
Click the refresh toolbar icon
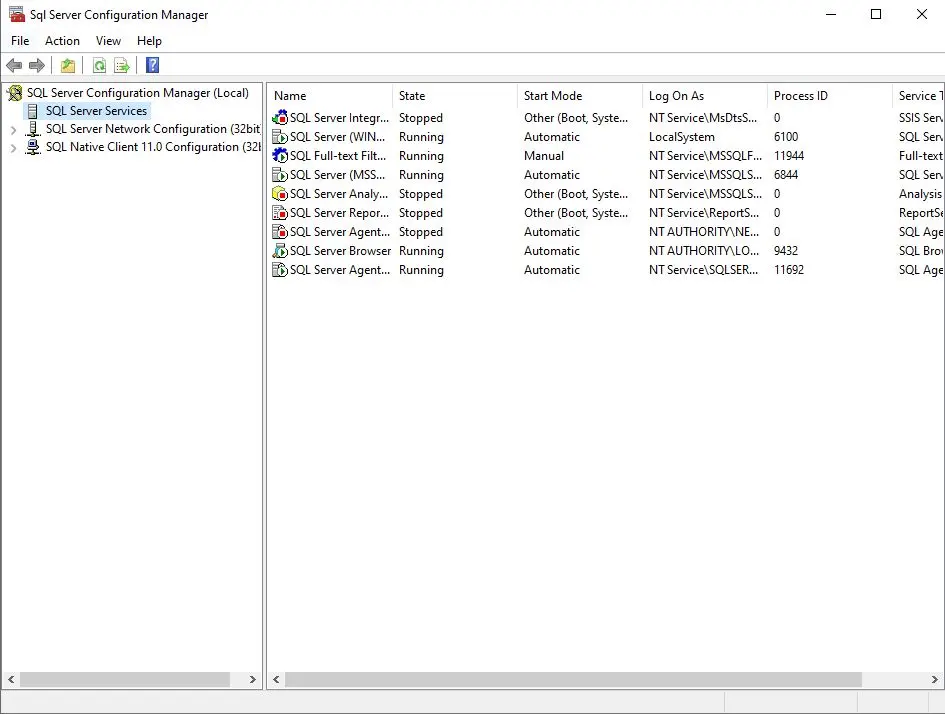(100, 65)
